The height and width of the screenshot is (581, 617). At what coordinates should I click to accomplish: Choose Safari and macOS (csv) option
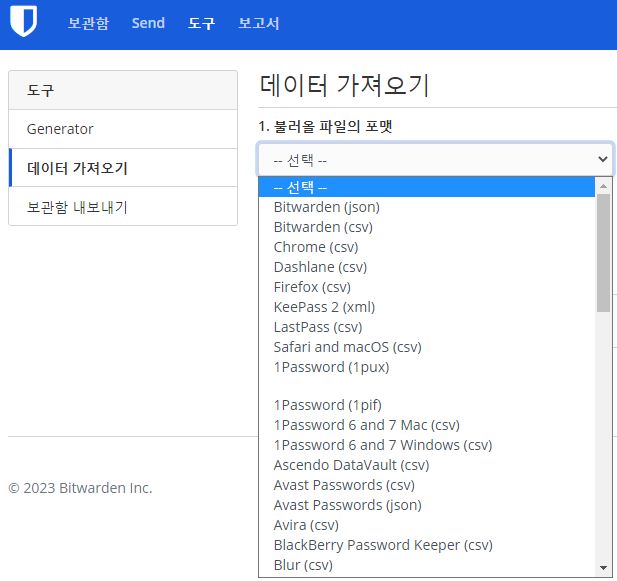427,347
